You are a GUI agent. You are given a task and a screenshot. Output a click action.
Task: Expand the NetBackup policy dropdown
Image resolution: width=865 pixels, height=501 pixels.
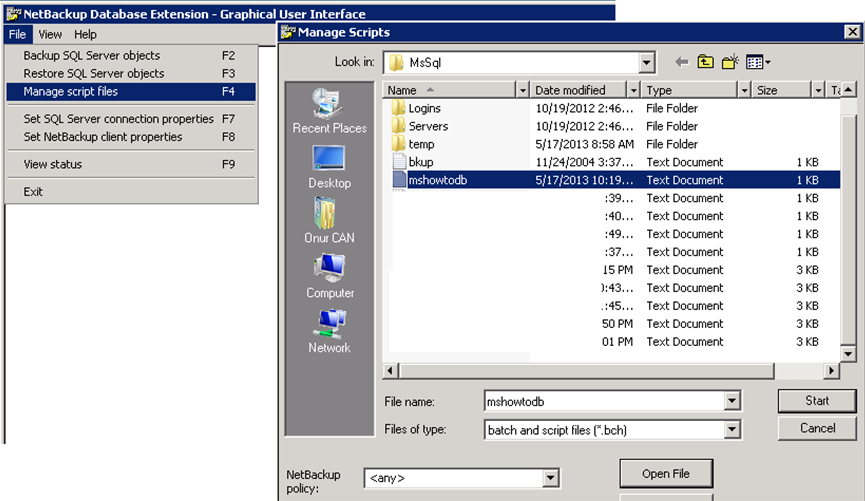[550, 478]
